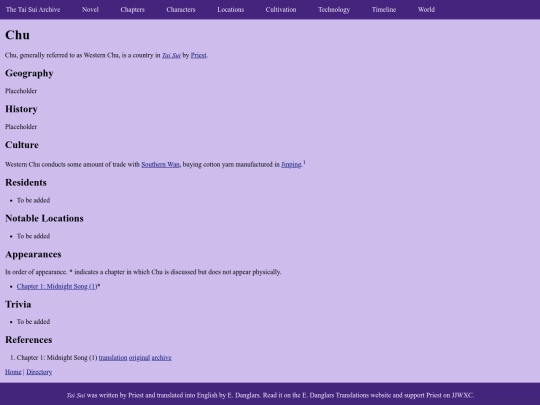Click footnote reference 1 after Jinping
This screenshot has height=405, width=540.
click(x=304, y=162)
